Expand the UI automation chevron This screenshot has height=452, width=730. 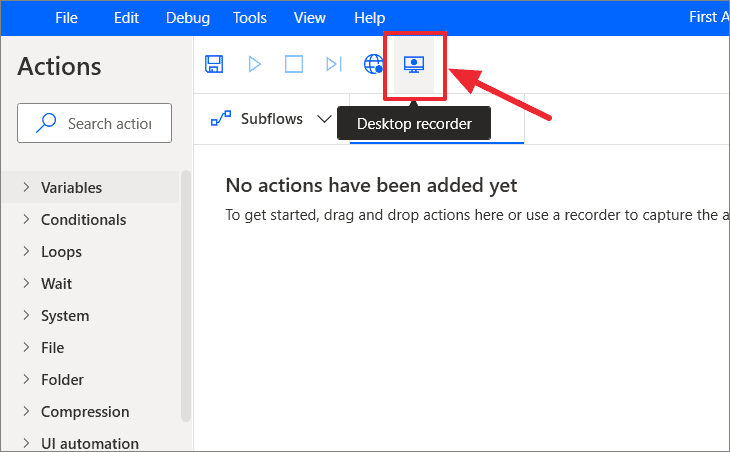coord(26,443)
